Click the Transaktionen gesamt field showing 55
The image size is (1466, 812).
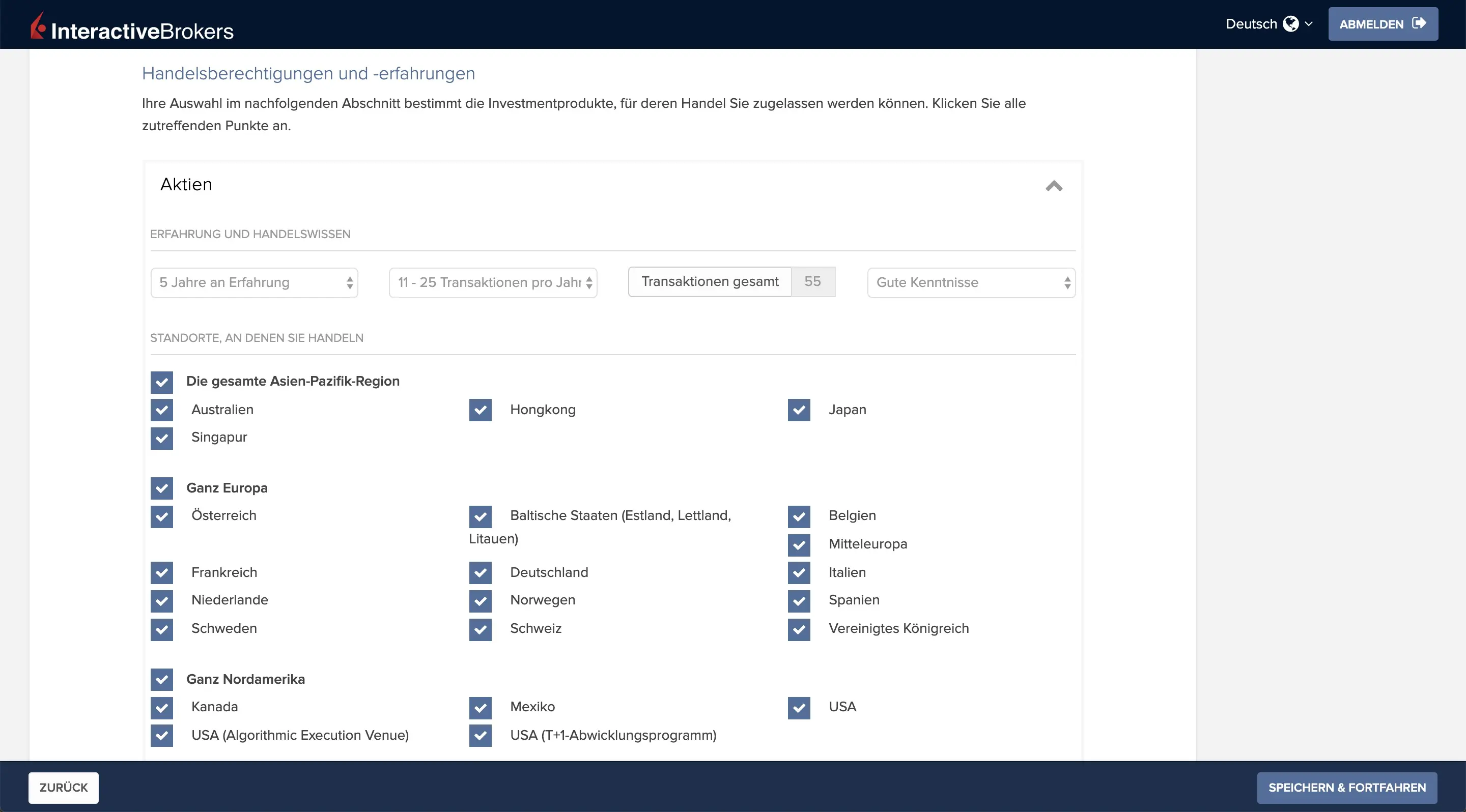(x=732, y=282)
